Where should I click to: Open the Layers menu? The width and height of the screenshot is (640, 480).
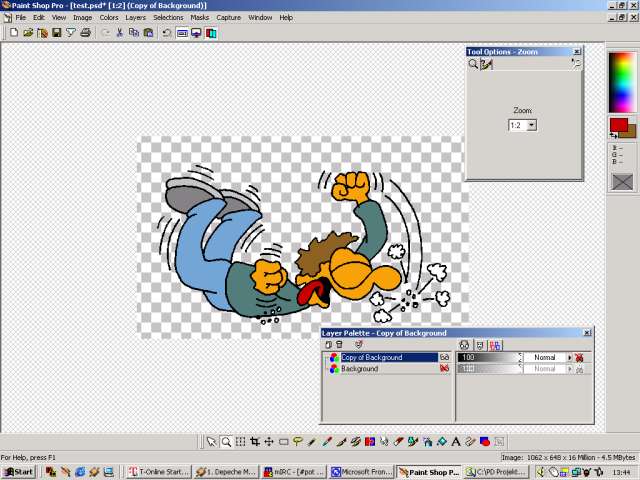click(x=135, y=18)
